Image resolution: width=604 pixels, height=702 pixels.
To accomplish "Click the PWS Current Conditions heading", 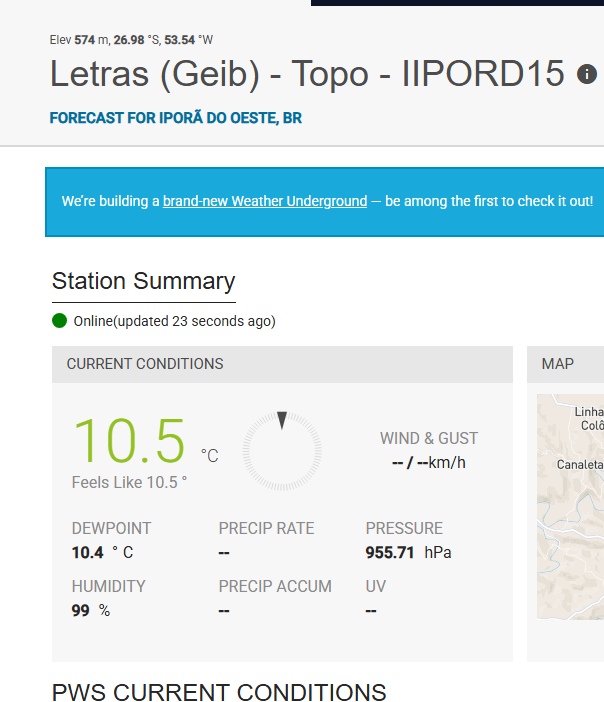I will [x=219, y=692].
